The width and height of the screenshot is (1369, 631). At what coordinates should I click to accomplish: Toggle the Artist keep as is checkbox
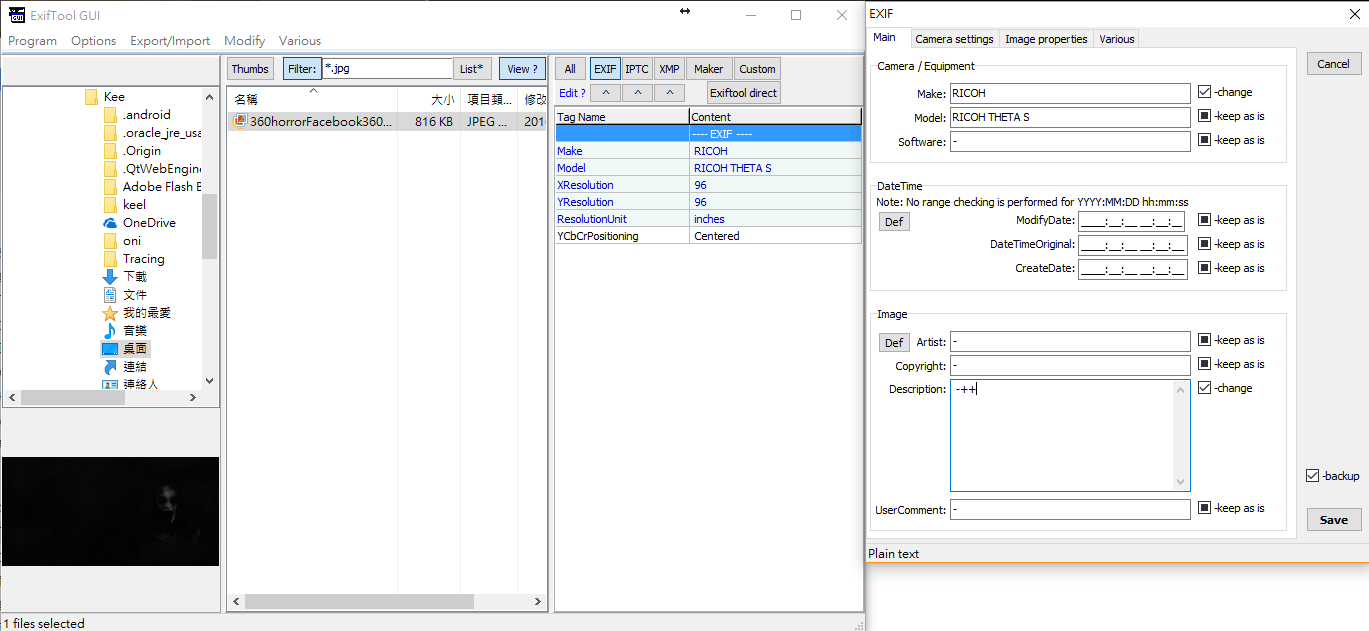pos(1205,340)
